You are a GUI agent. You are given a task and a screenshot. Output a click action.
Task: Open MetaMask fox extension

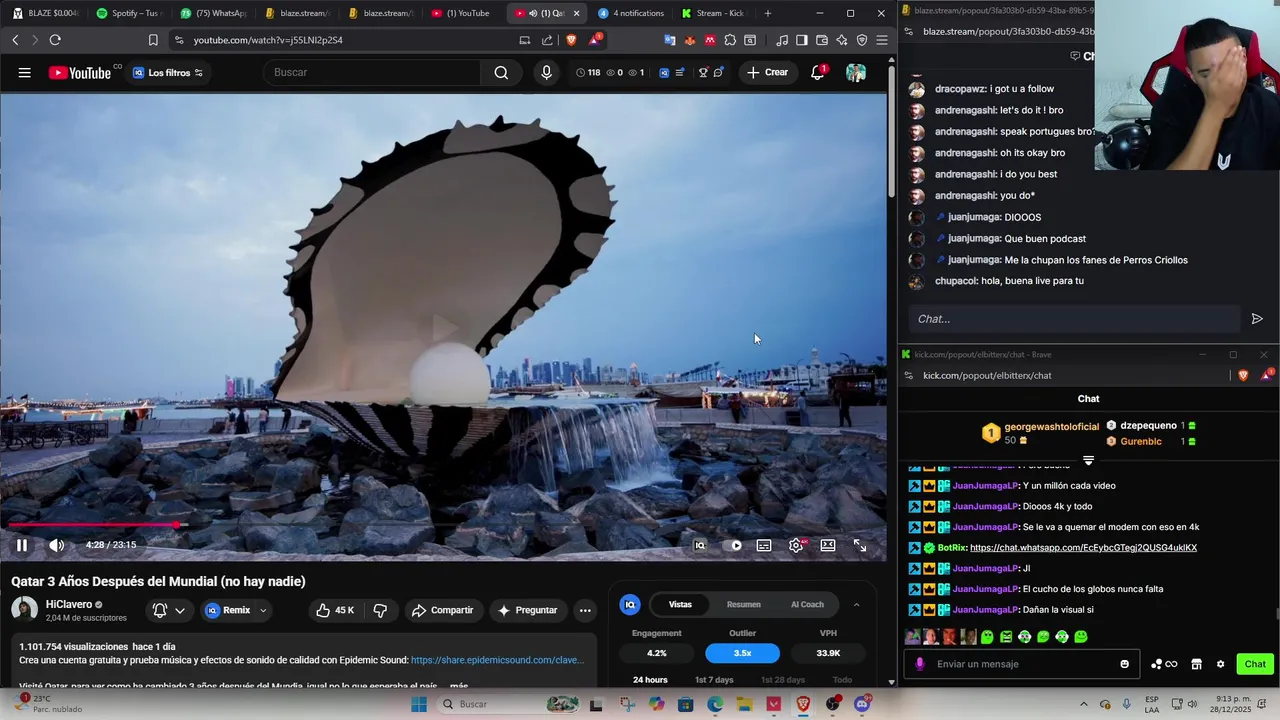pyautogui.click(x=690, y=40)
